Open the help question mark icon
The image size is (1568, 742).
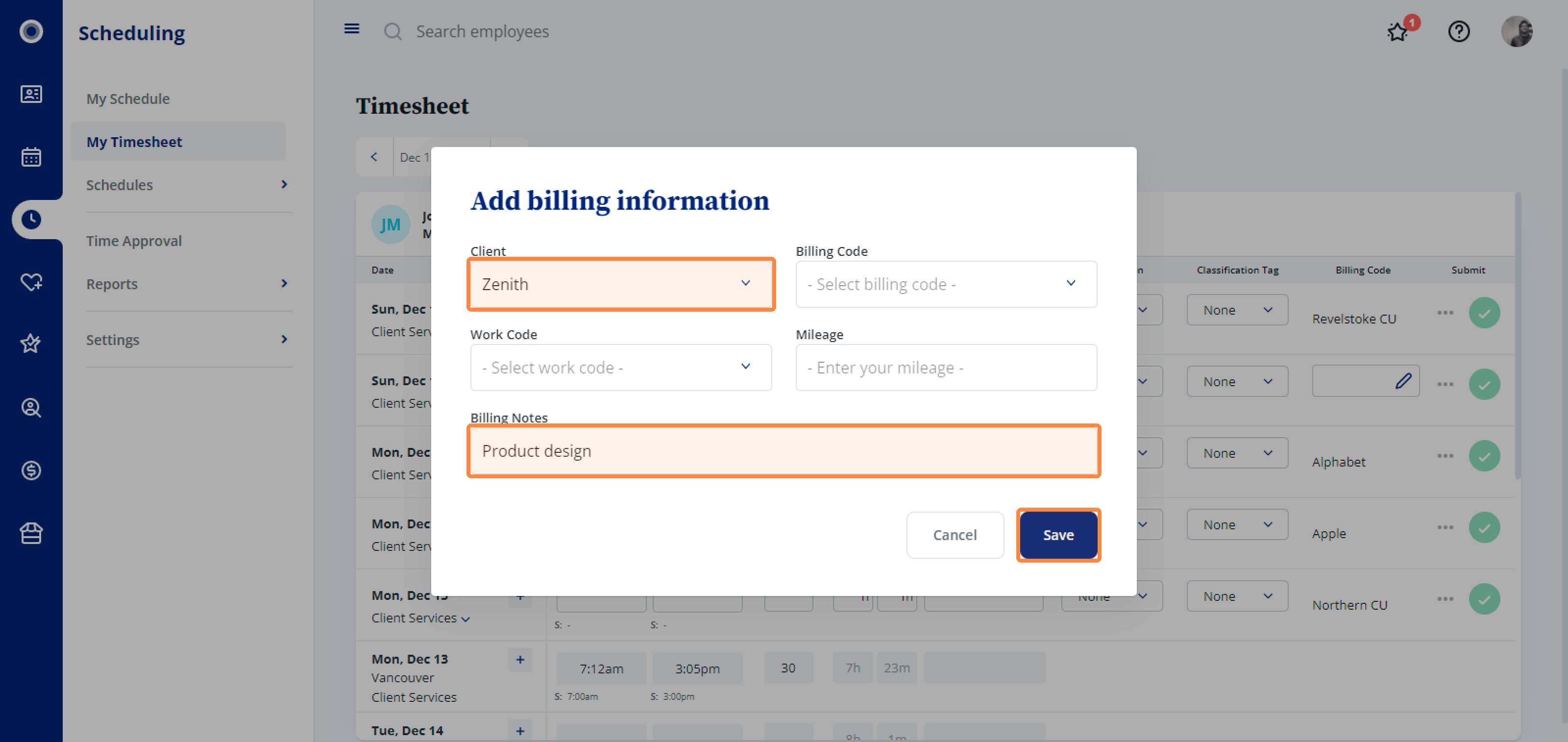1459,31
